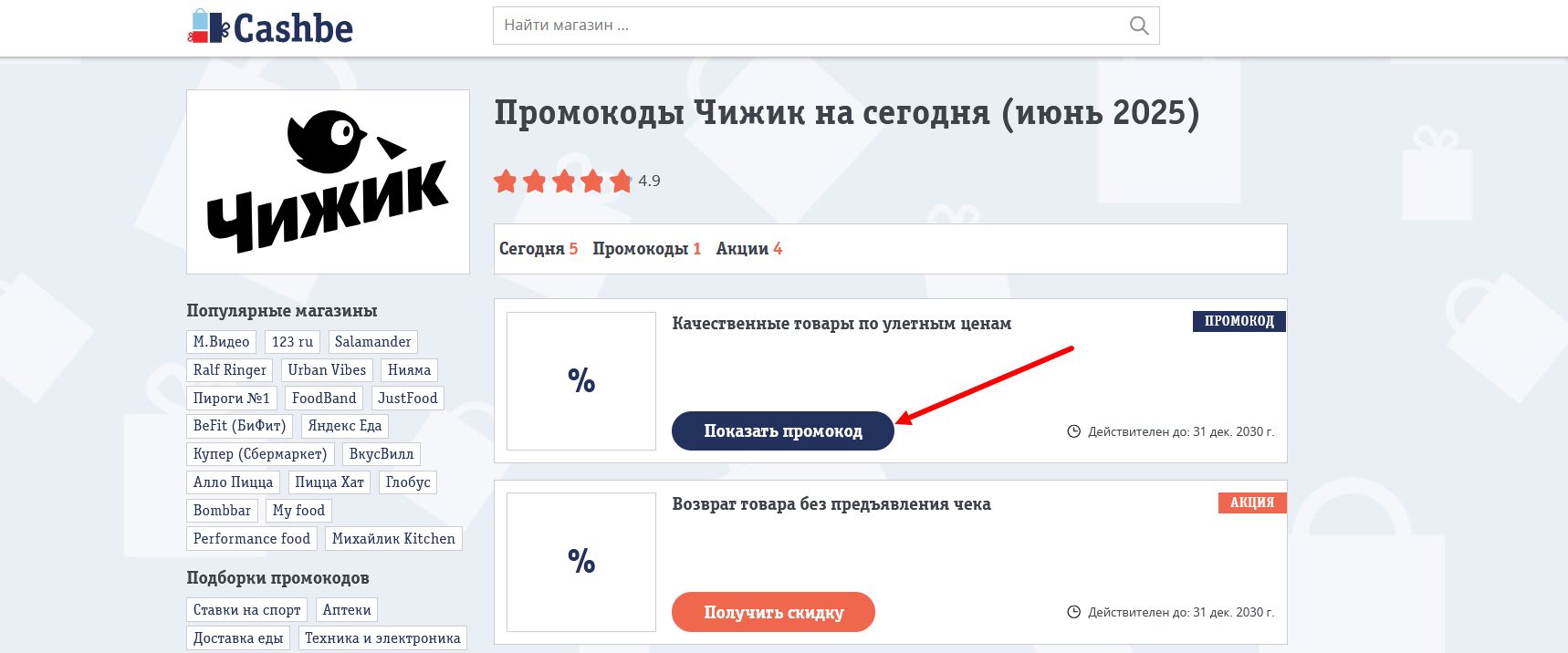Open the "Доставка еды" collection
This screenshot has width=1568, height=653.
pos(238,638)
